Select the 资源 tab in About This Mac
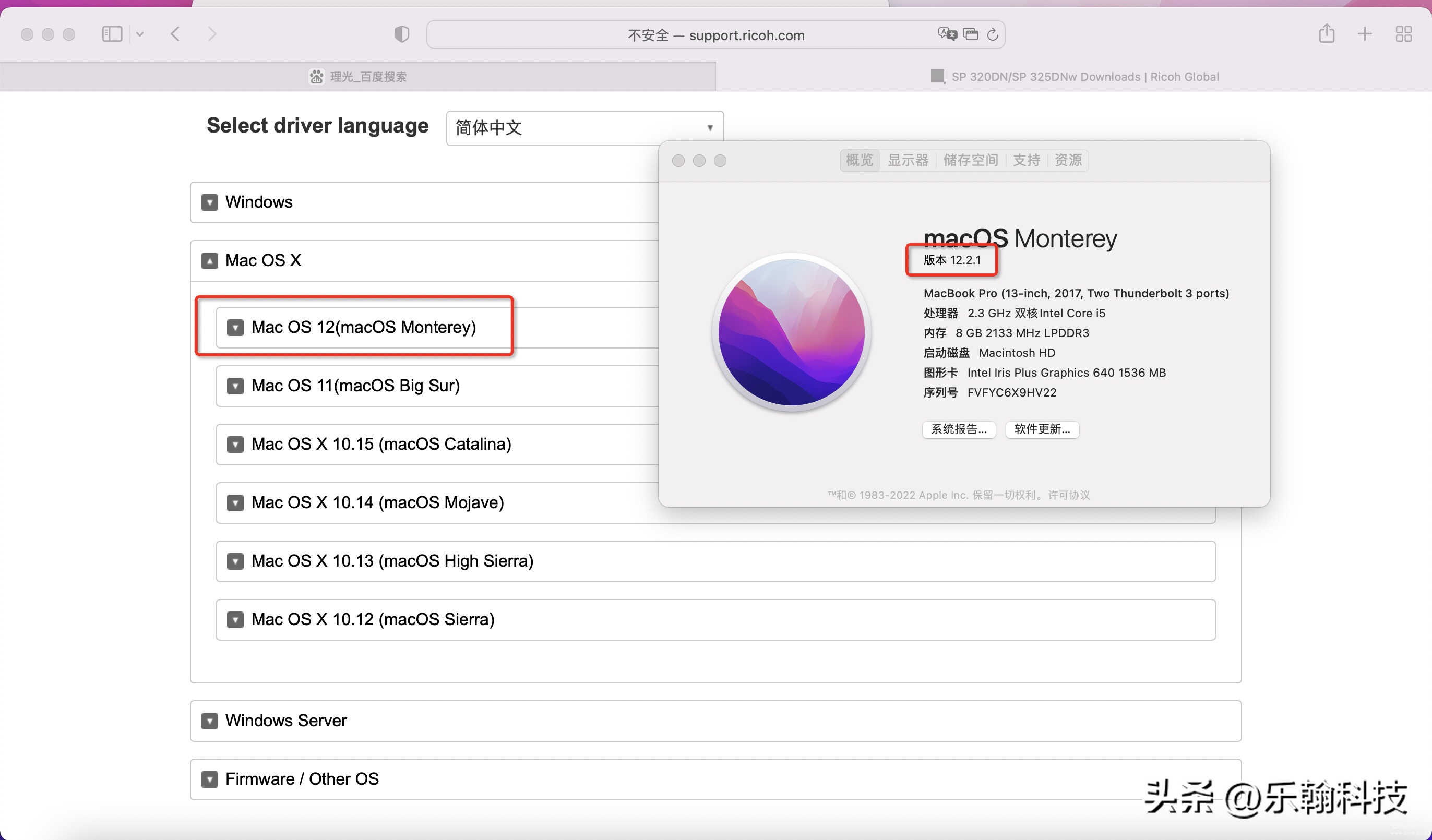Screen dimensions: 1432x840 coord(1068,160)
